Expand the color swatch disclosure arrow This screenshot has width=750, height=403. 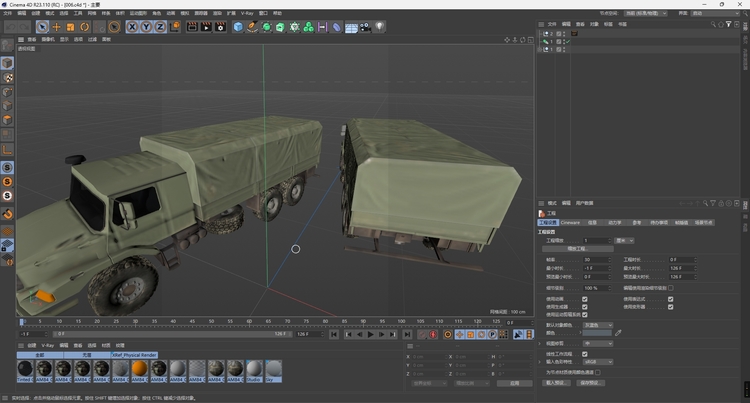tap(581, 333)
